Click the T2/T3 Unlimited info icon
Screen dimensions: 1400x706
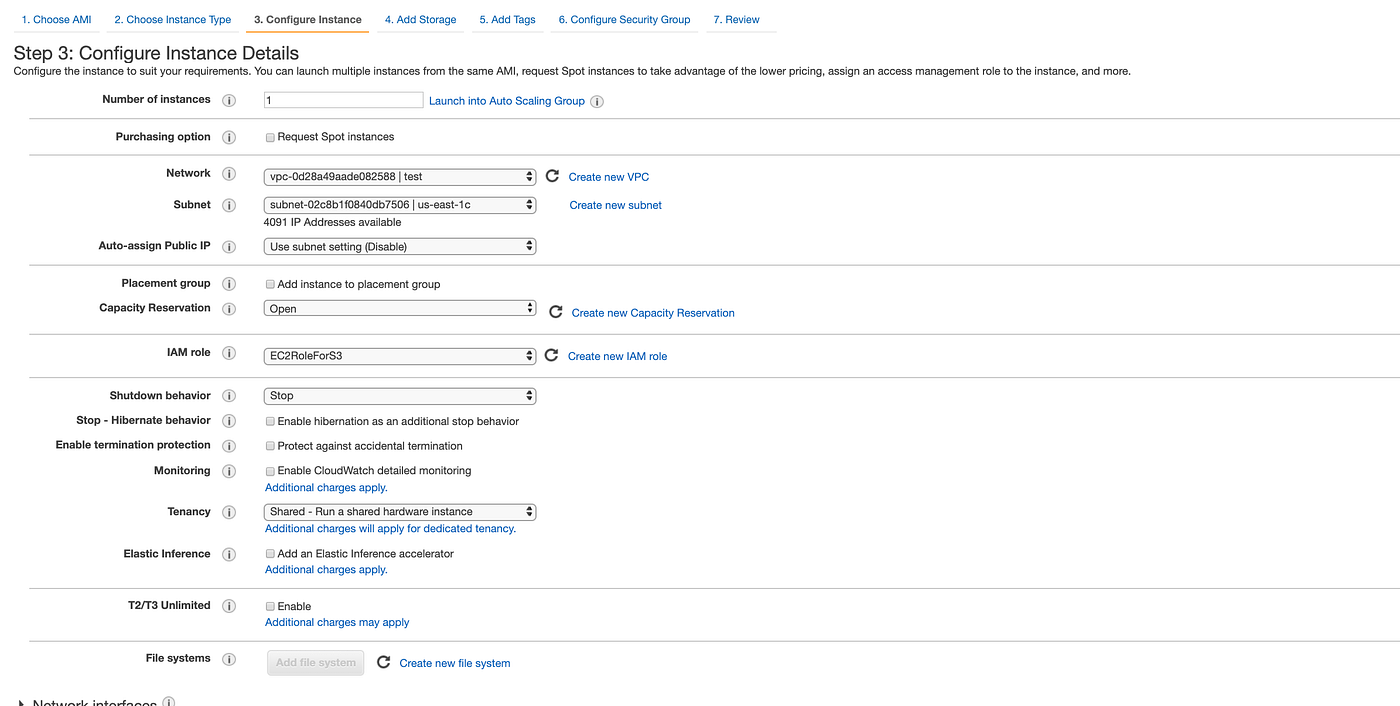point(229,606)
